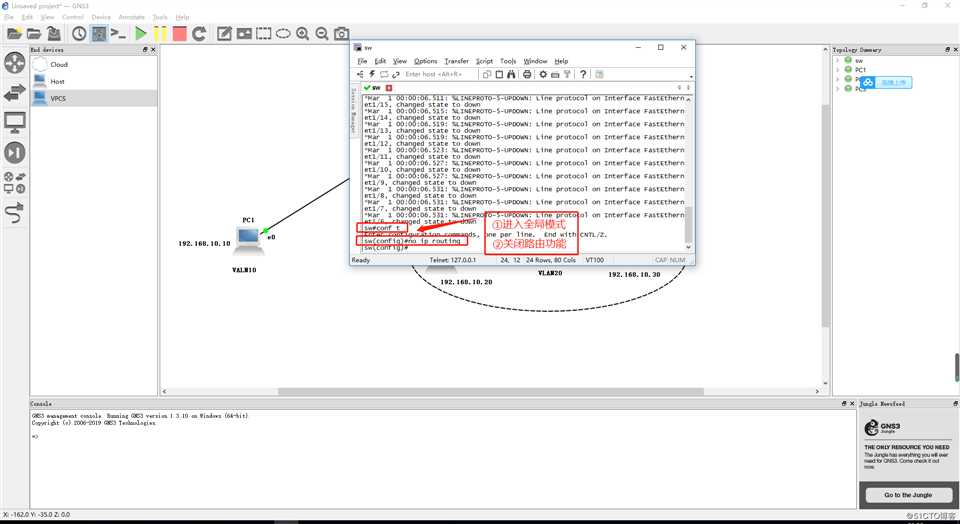Expand PC1 node in Topology Summary

(x=838, y=69)
